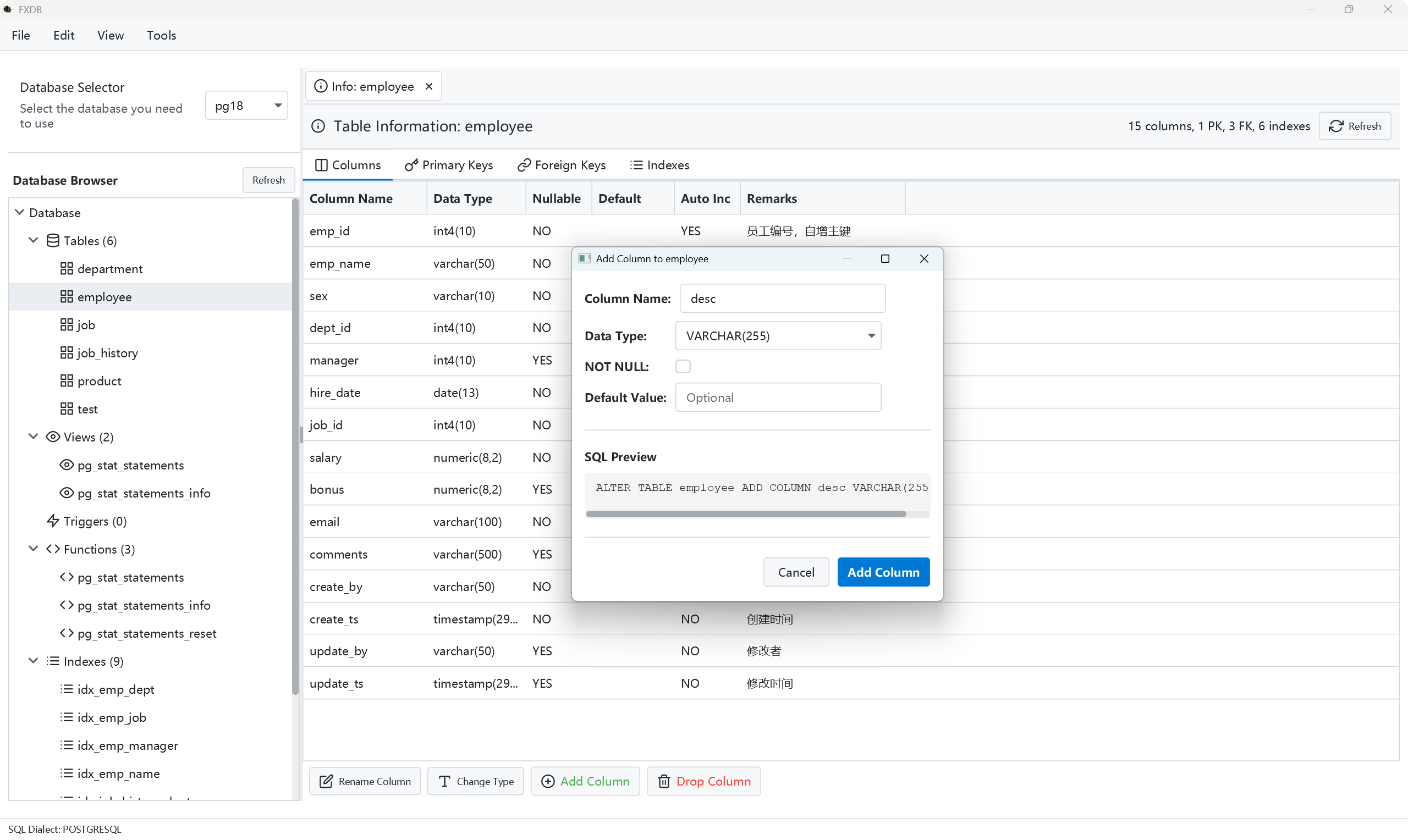Collapse the Functions tree node
Image resolution: width=1408 pixels, height=840 pixels.
click(34, 549)
